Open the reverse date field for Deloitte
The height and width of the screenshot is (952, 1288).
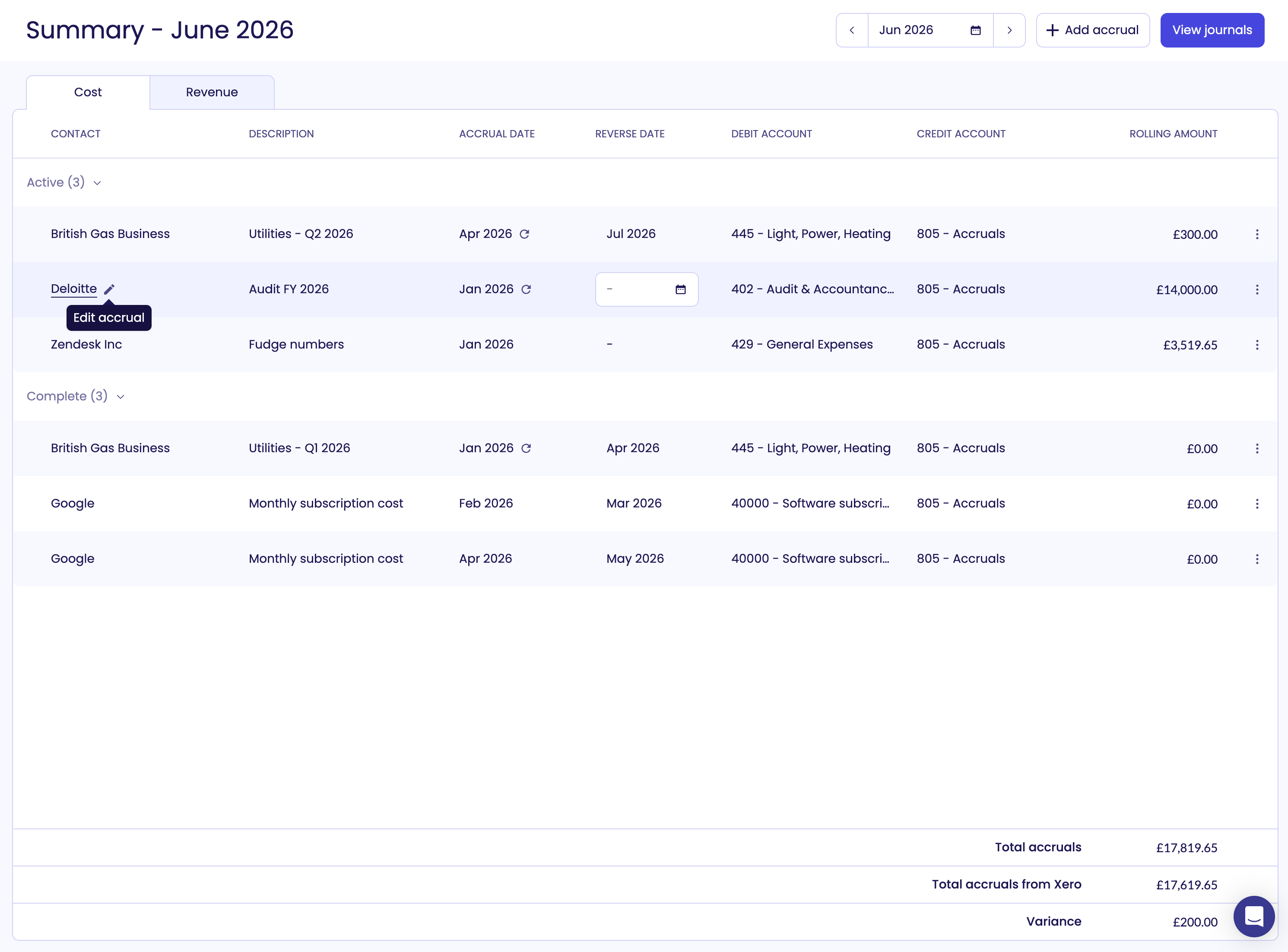[647, 289]
